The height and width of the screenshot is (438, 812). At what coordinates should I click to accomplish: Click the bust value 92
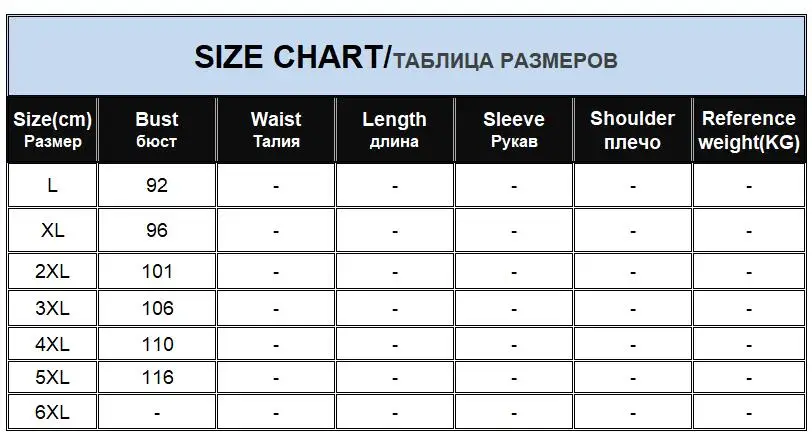157,185
